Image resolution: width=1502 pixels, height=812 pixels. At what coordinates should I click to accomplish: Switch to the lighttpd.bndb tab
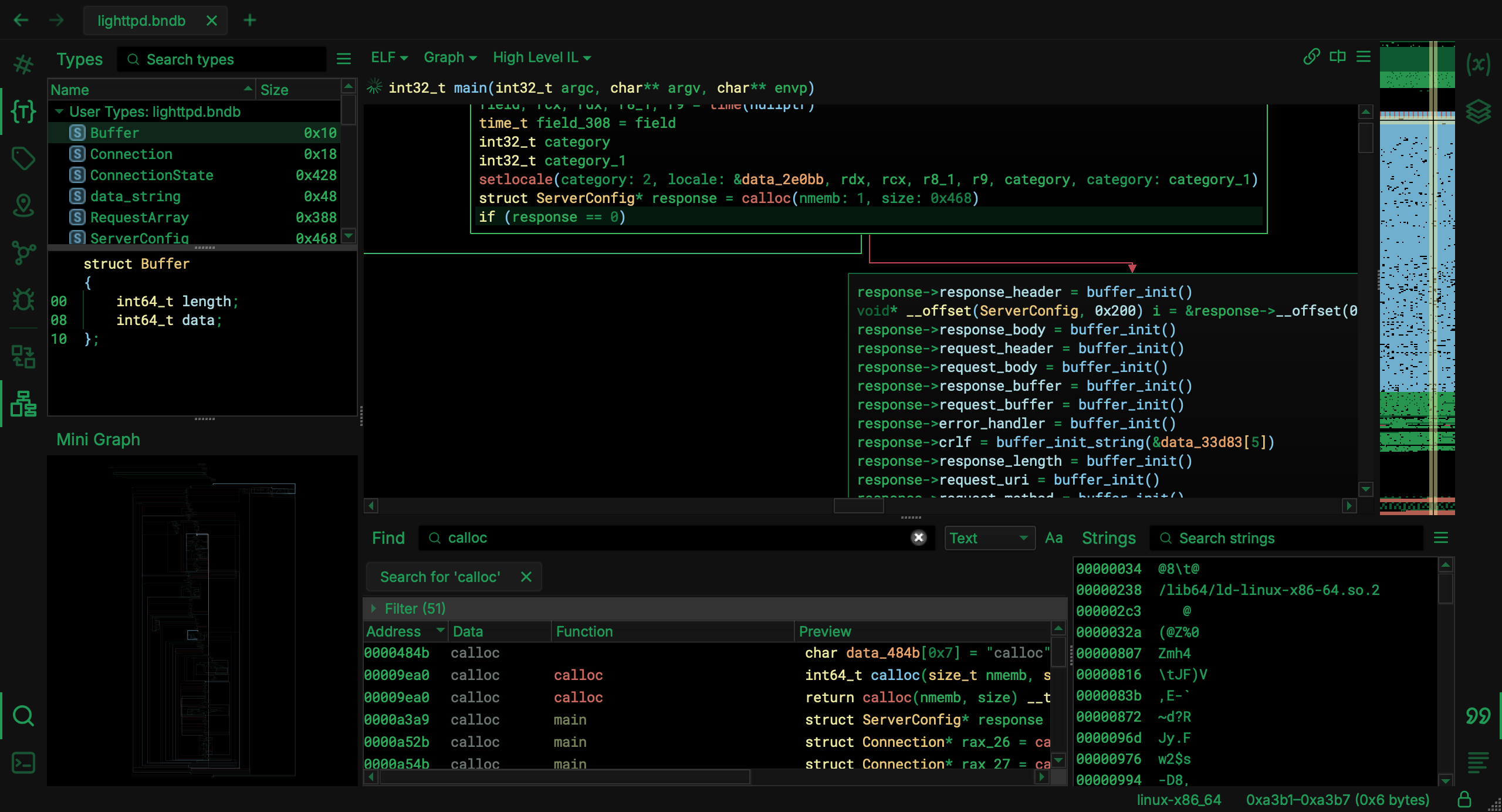click(x=141, y=21)
